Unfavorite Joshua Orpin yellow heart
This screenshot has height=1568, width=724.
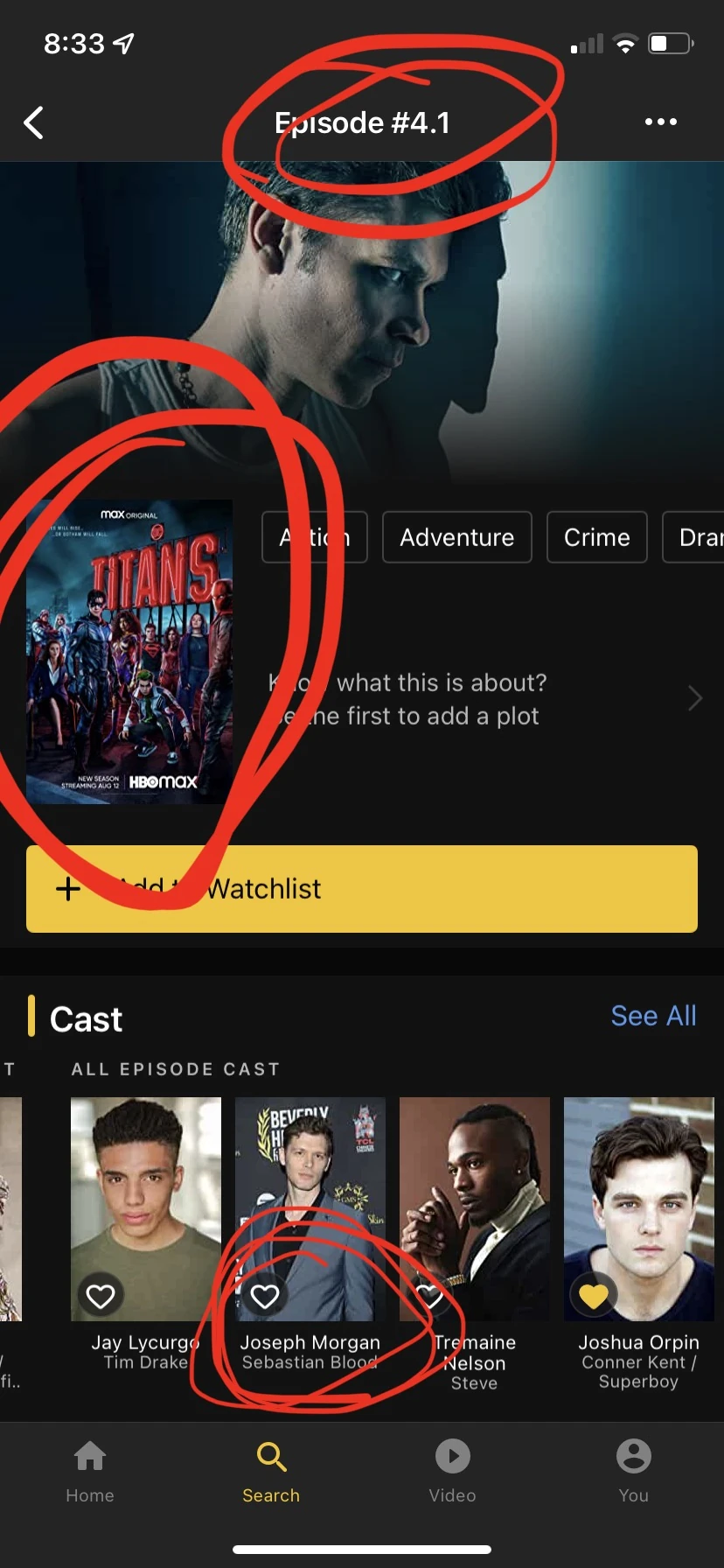(x=594, y=1296)
